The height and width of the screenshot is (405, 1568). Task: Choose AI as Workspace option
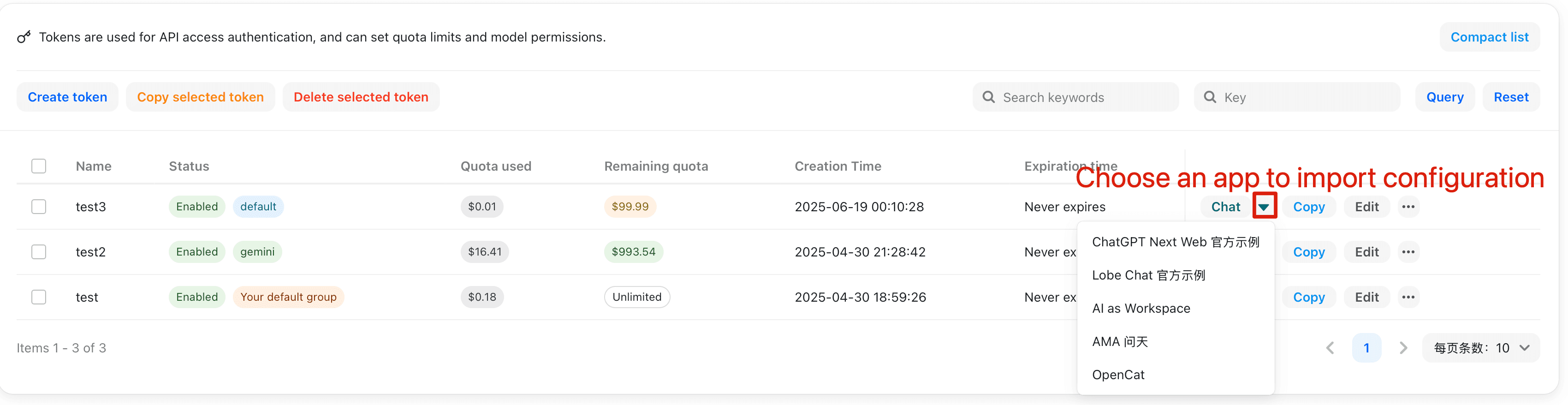(1176, 309)
